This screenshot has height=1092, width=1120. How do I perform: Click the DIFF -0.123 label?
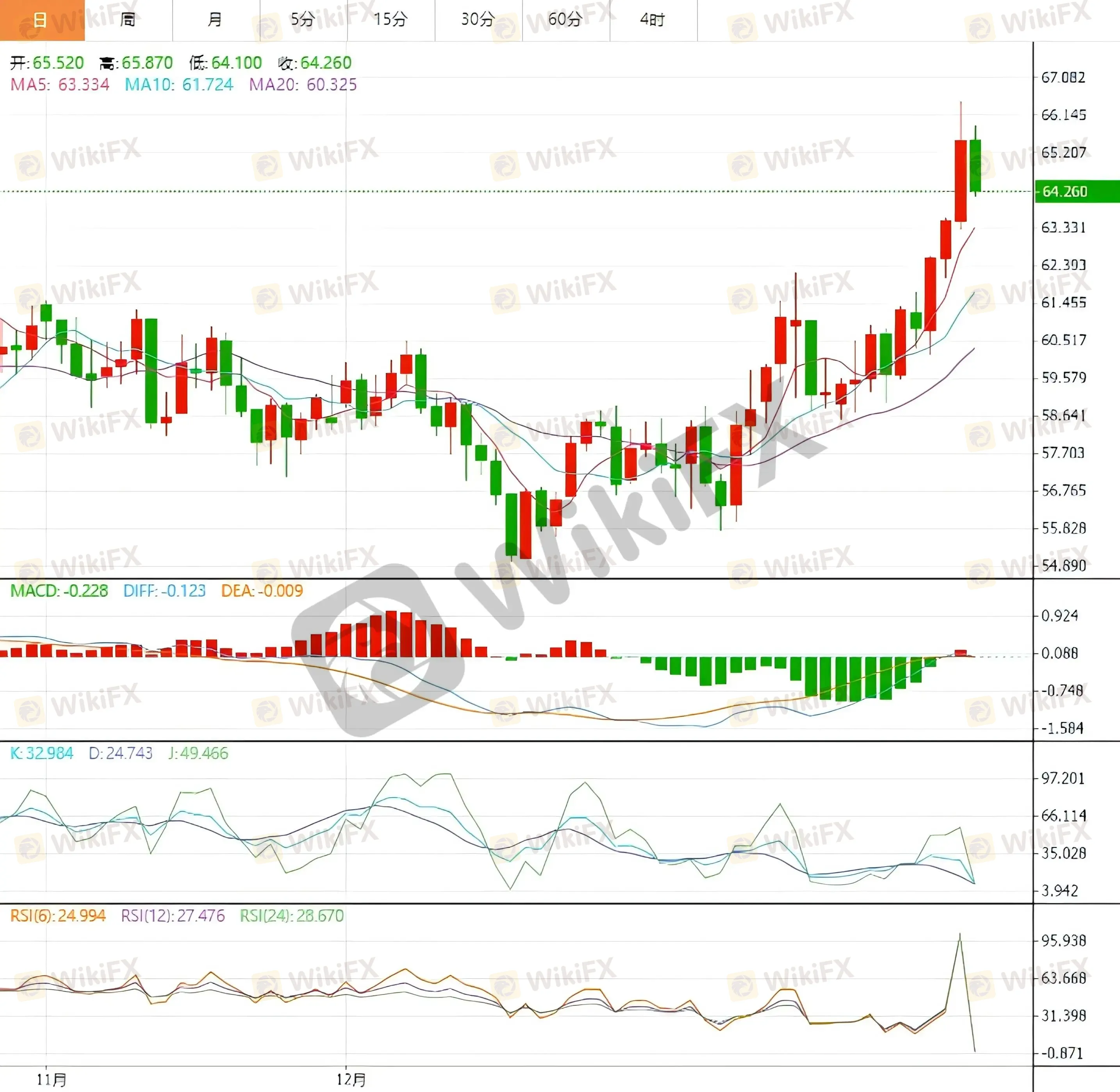(164, 591)
